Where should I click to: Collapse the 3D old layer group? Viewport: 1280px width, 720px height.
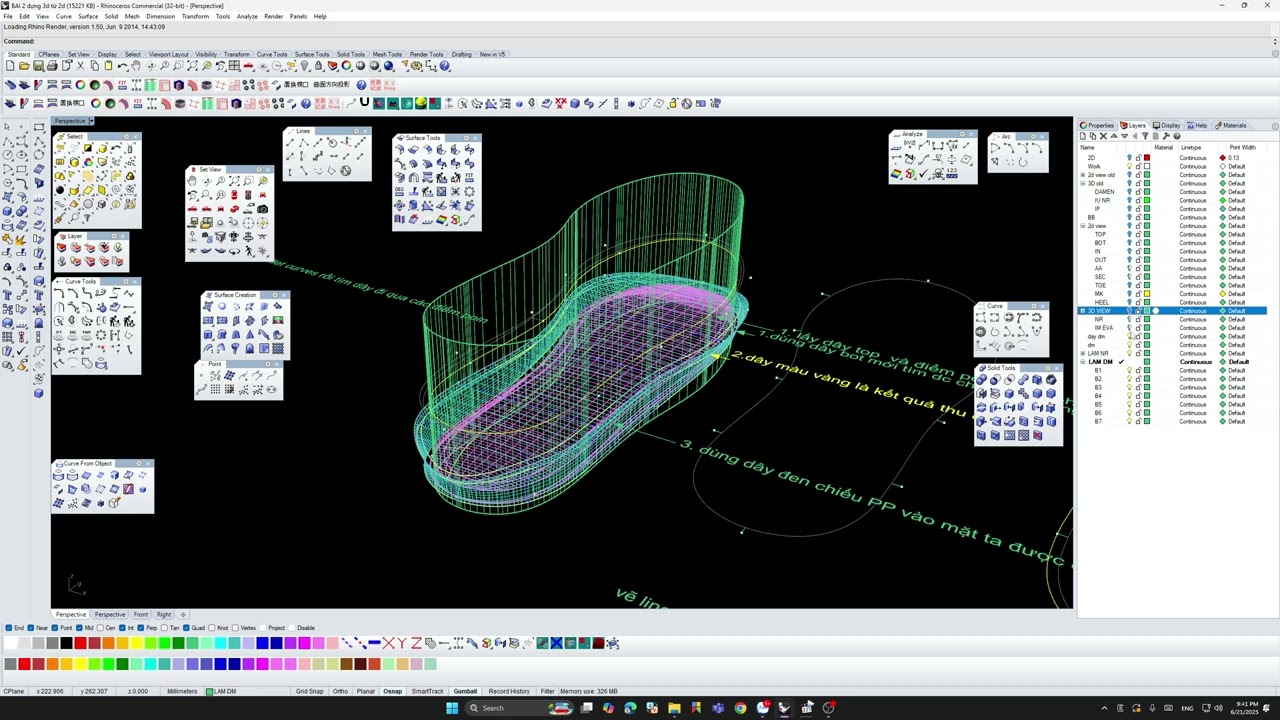click(1083, 183)
